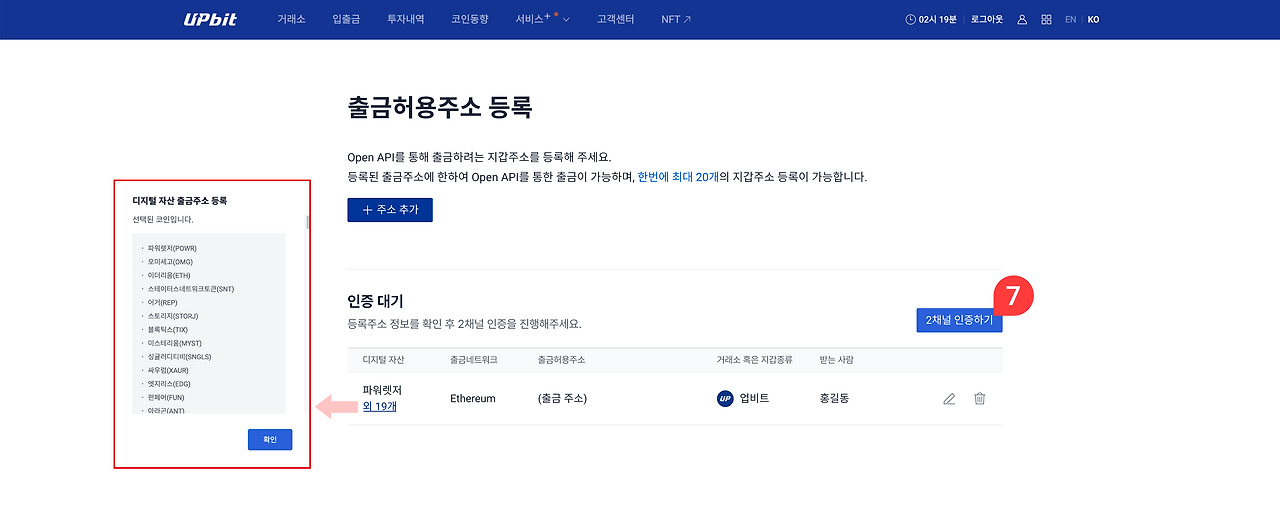Viewport: 1280px width, 506px height.
Task: Select 펀페어(FUN) in the coin list
Action: pos(166,397)
